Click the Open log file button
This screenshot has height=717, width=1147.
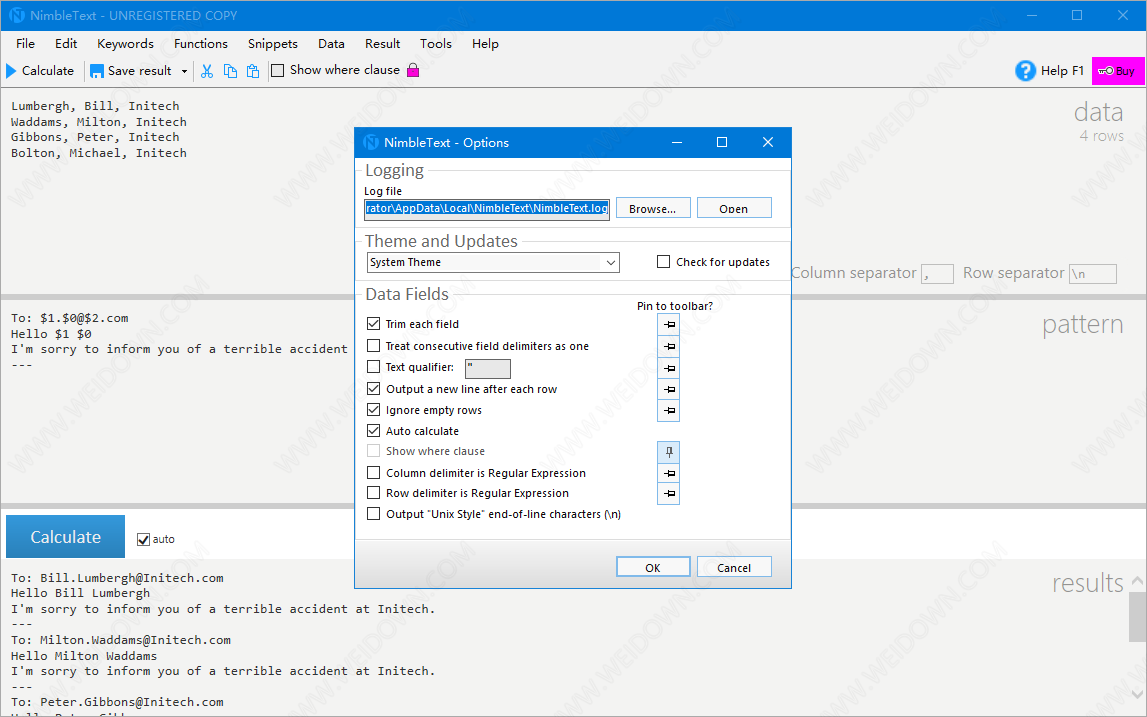pyautogui.click(x=734, y=209)
